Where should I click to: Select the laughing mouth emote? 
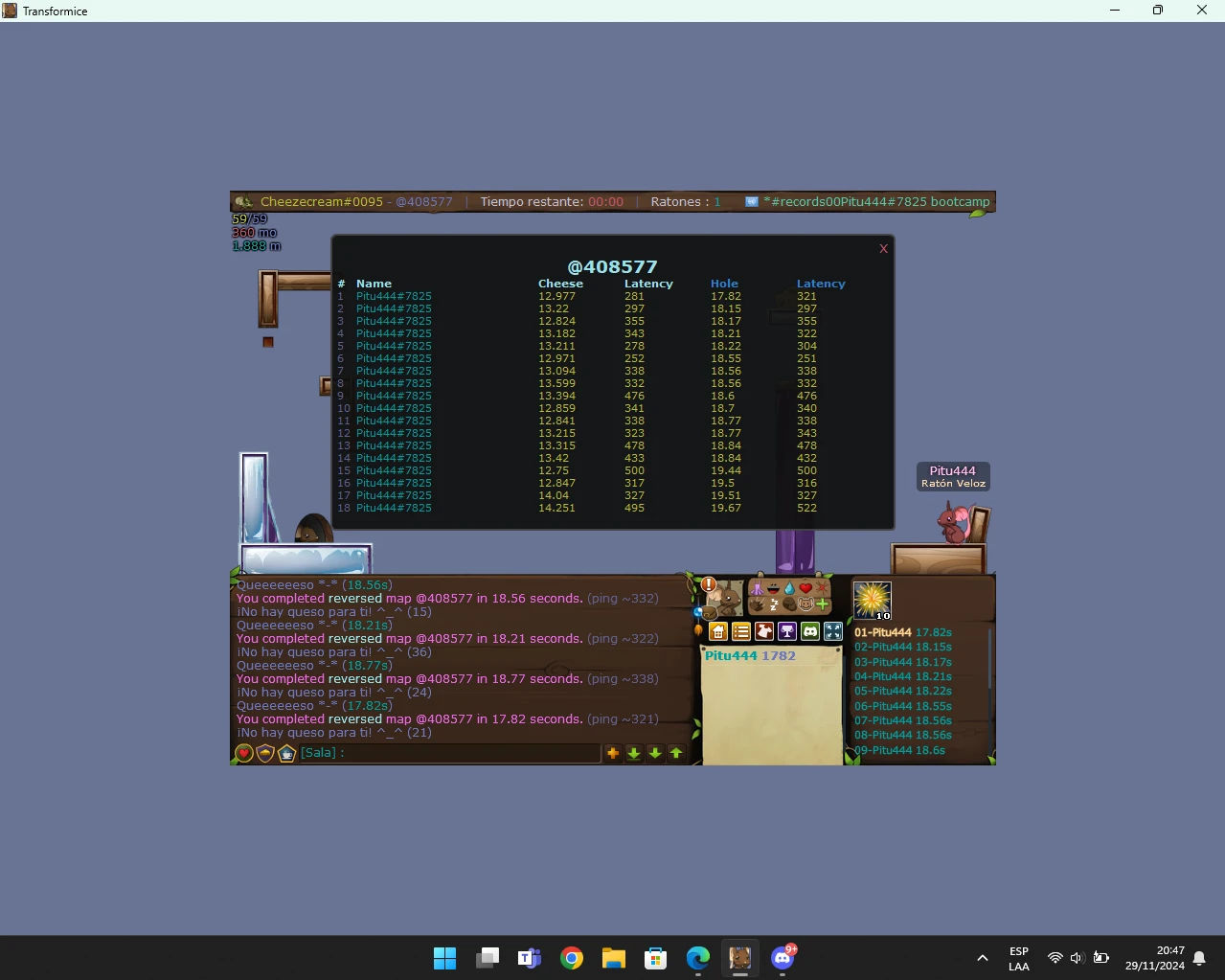pyautogui.click(x=773, y=588)
